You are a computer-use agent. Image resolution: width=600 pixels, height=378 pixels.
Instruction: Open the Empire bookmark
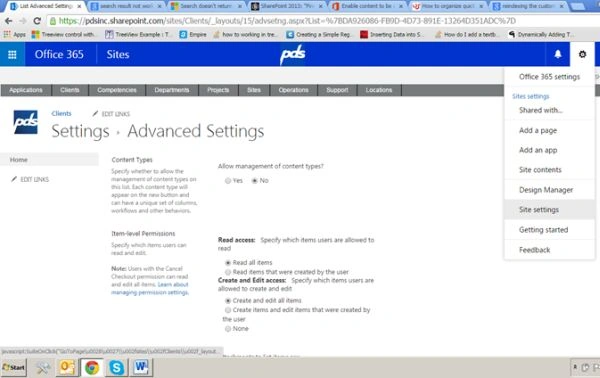pyautogui.click(x=193, y=34)
